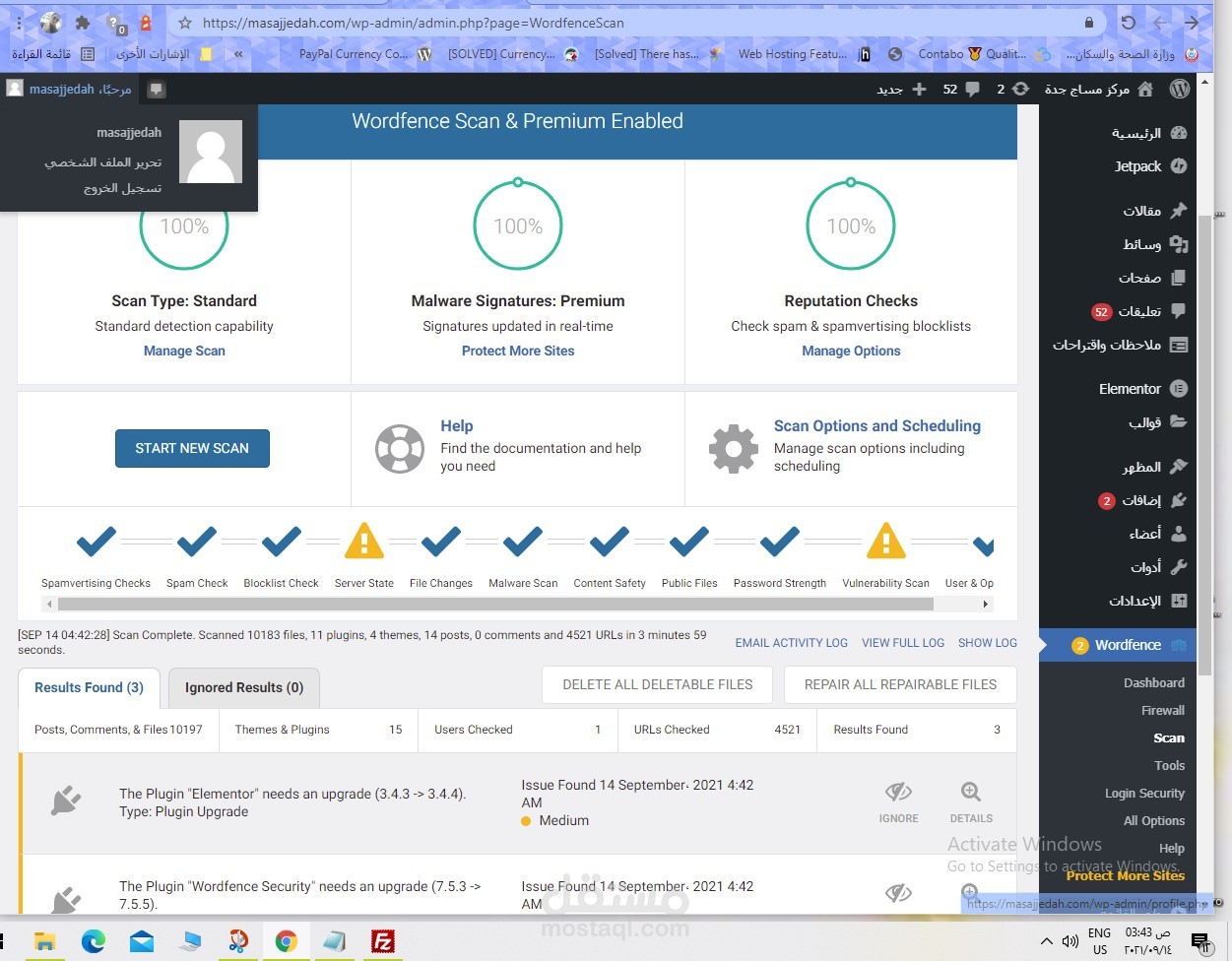Click REPAIR ALL REPAIRABLE FILES button
The image size is (1232, 961).
click(x=900, y=684)
